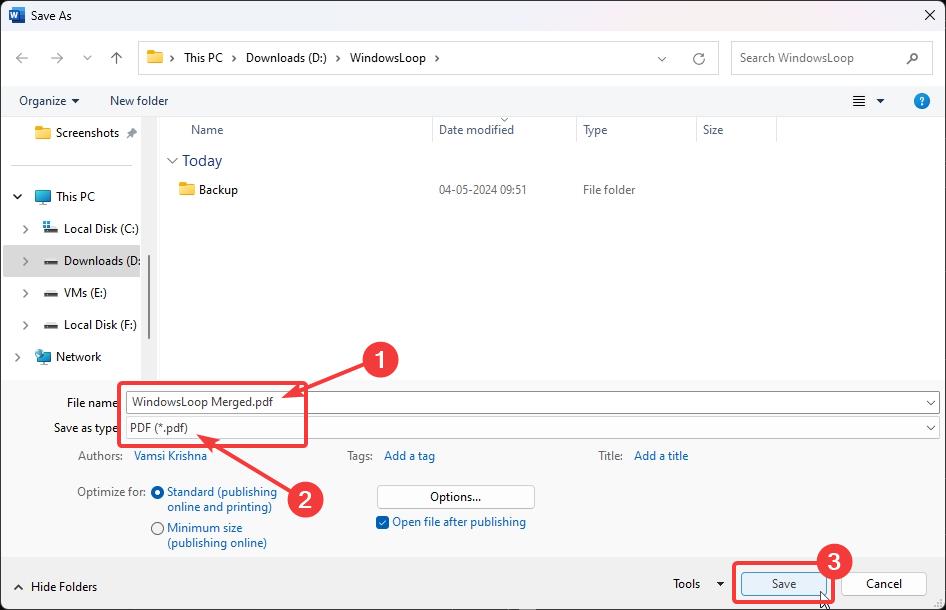946x610 pixels.
Task: Click the Add a tag link
Action: coord(409,455)
